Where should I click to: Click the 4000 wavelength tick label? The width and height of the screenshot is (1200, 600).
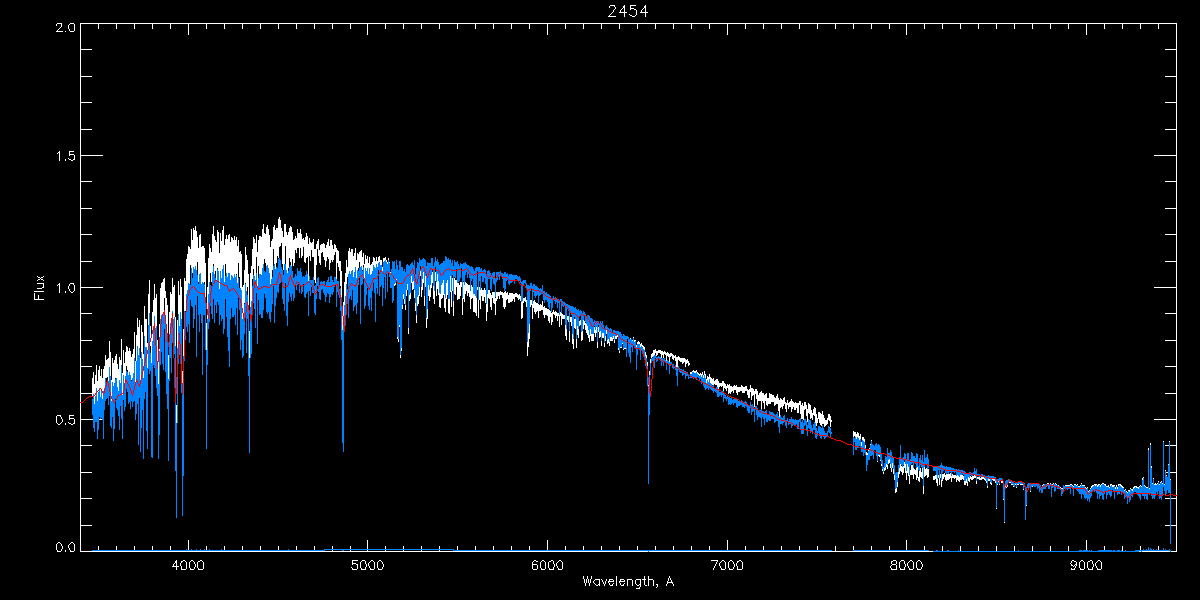pos(188,565)
